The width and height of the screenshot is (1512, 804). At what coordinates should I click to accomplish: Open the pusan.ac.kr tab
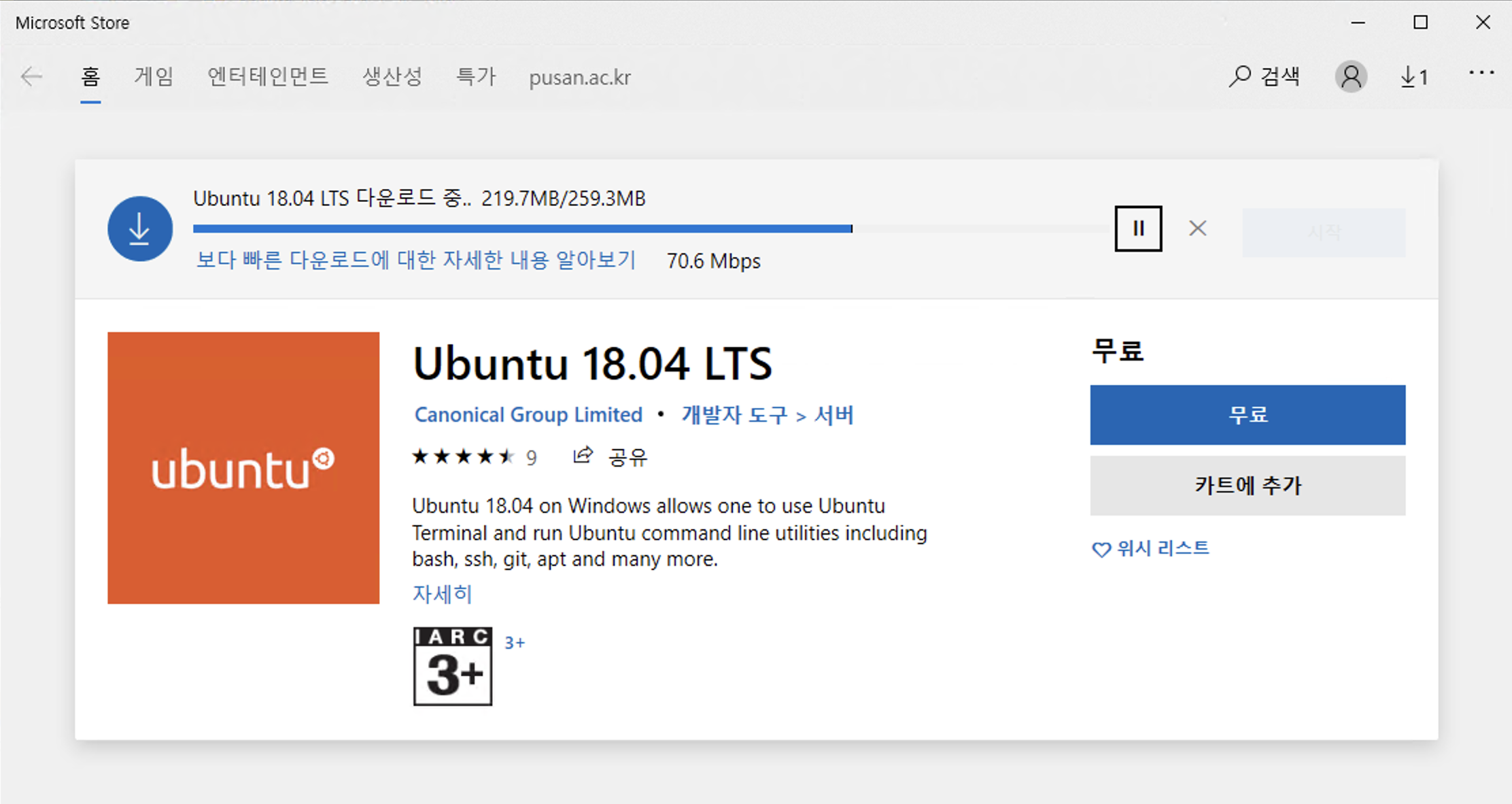[579, 78]
